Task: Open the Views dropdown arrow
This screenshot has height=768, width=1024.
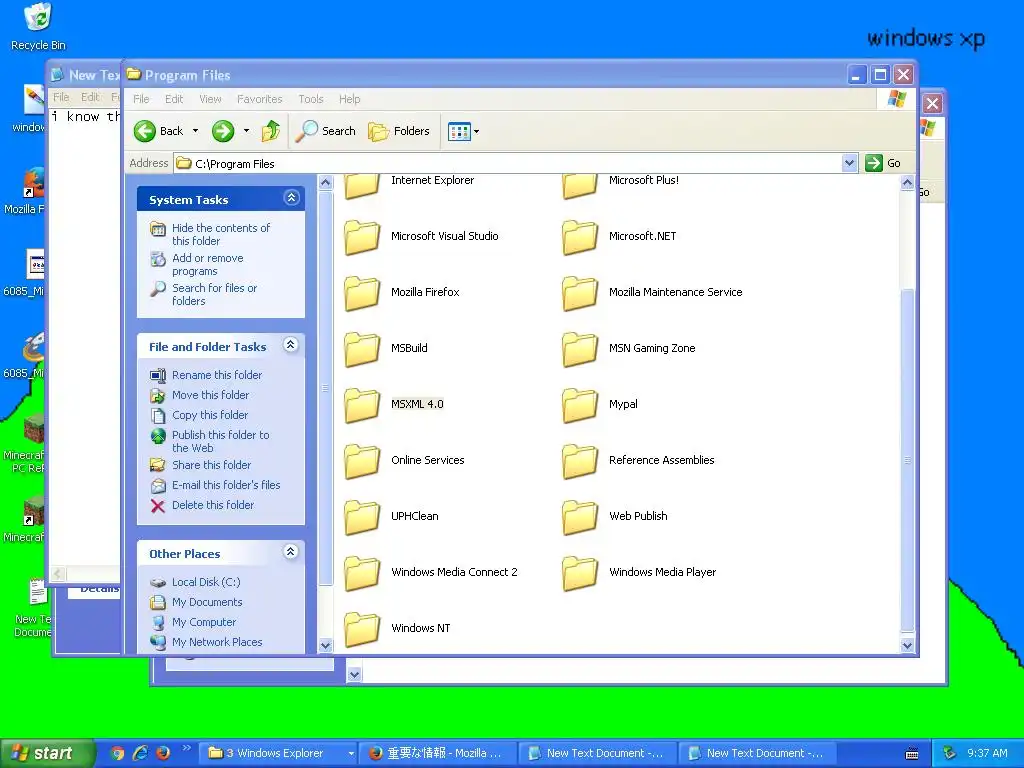Action: point(477,131)
